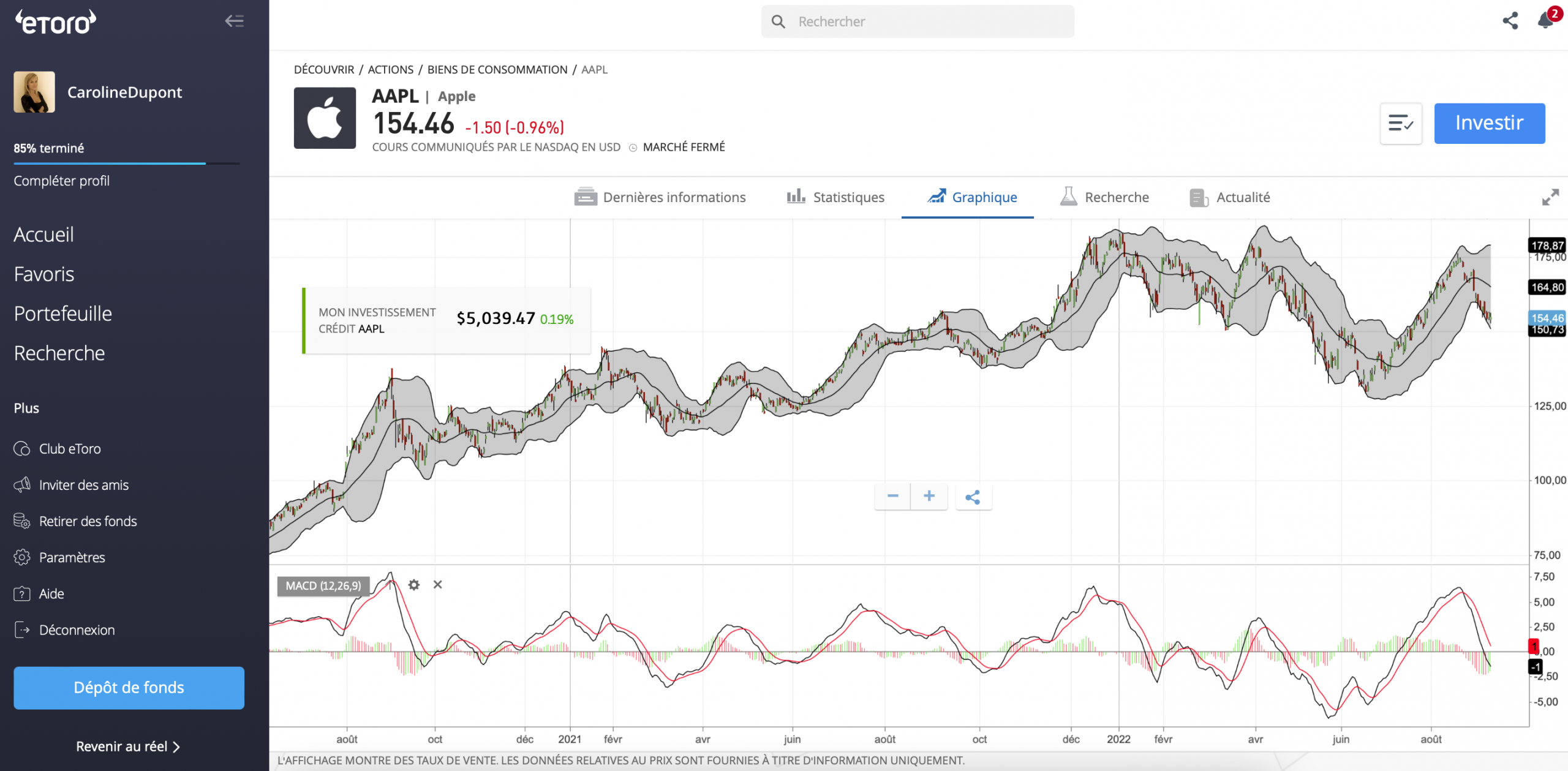This screenshot has width=1568, height=771.
Task: Click the Retirer des fonds coins icon
Action: point(22,521)
